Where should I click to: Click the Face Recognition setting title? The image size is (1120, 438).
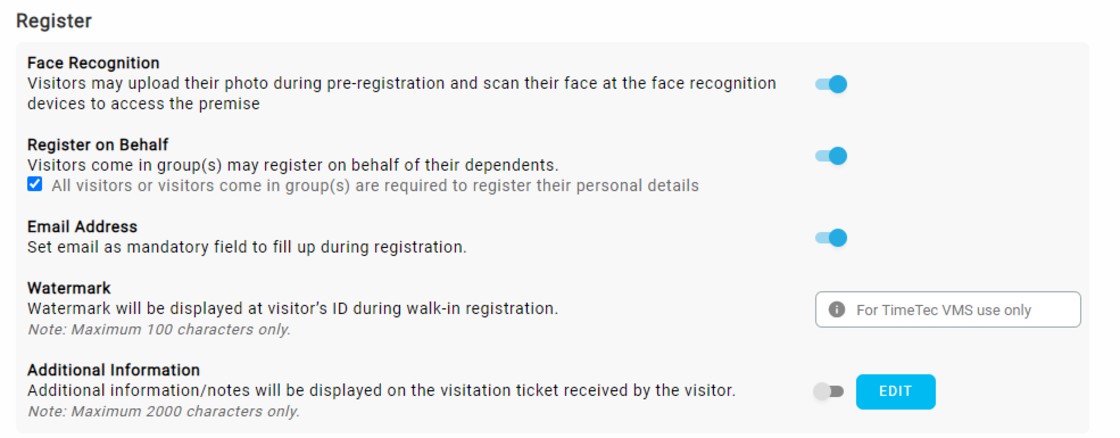pos(93,63)
